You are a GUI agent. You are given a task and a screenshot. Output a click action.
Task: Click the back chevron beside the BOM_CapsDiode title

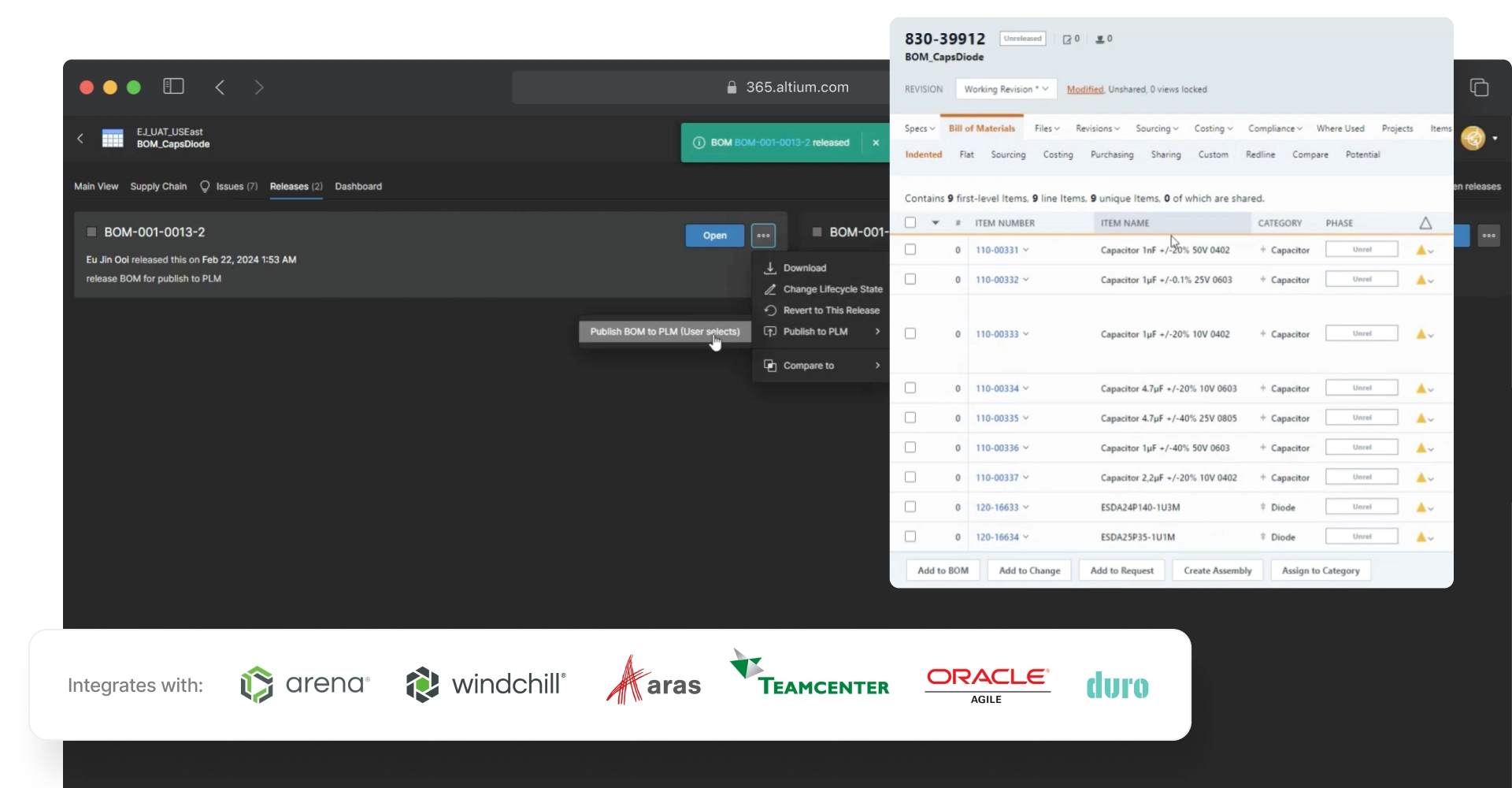pyautogui.click(x=80, y=138)
